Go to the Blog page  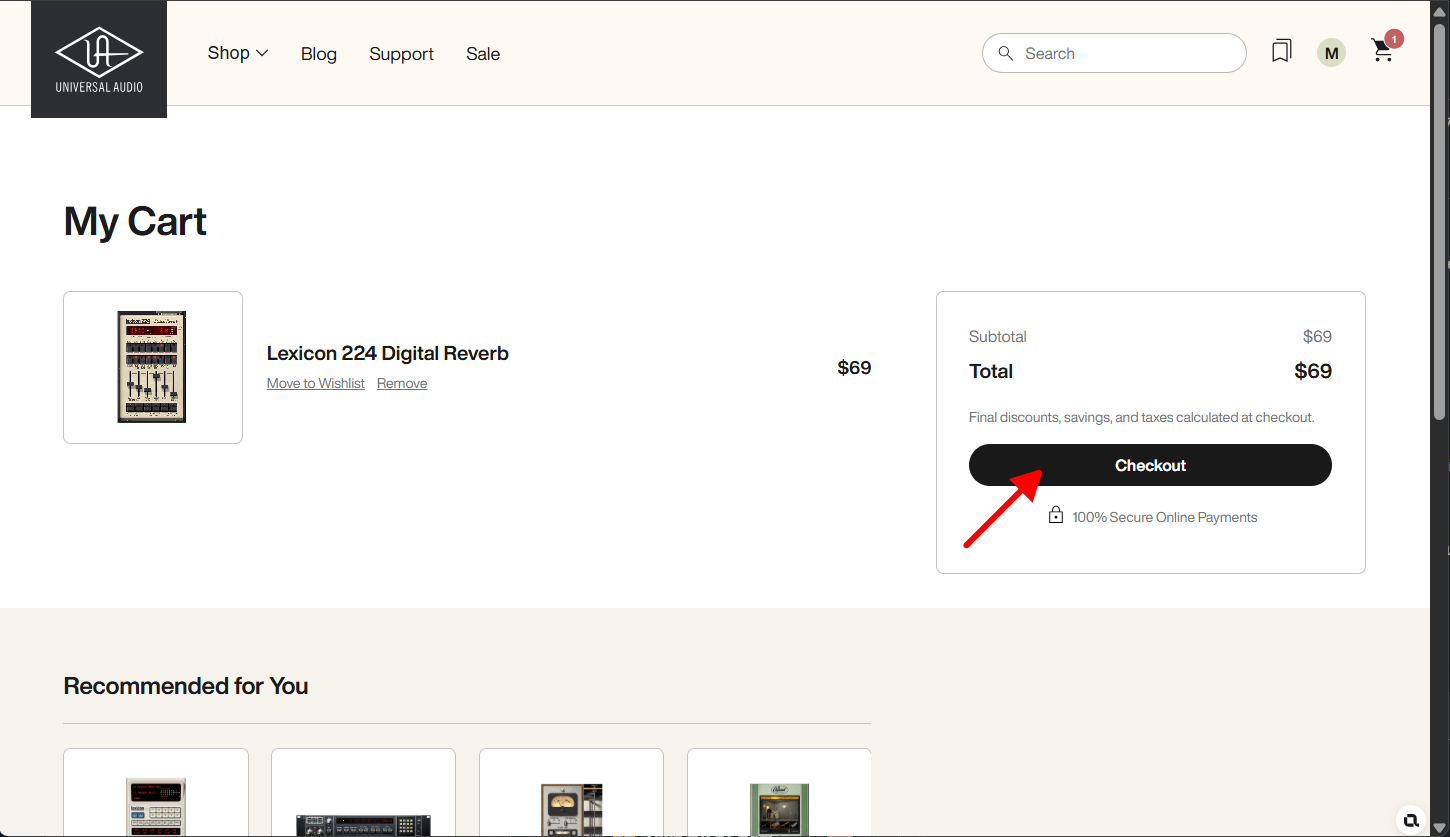click(x=319, y=54)
